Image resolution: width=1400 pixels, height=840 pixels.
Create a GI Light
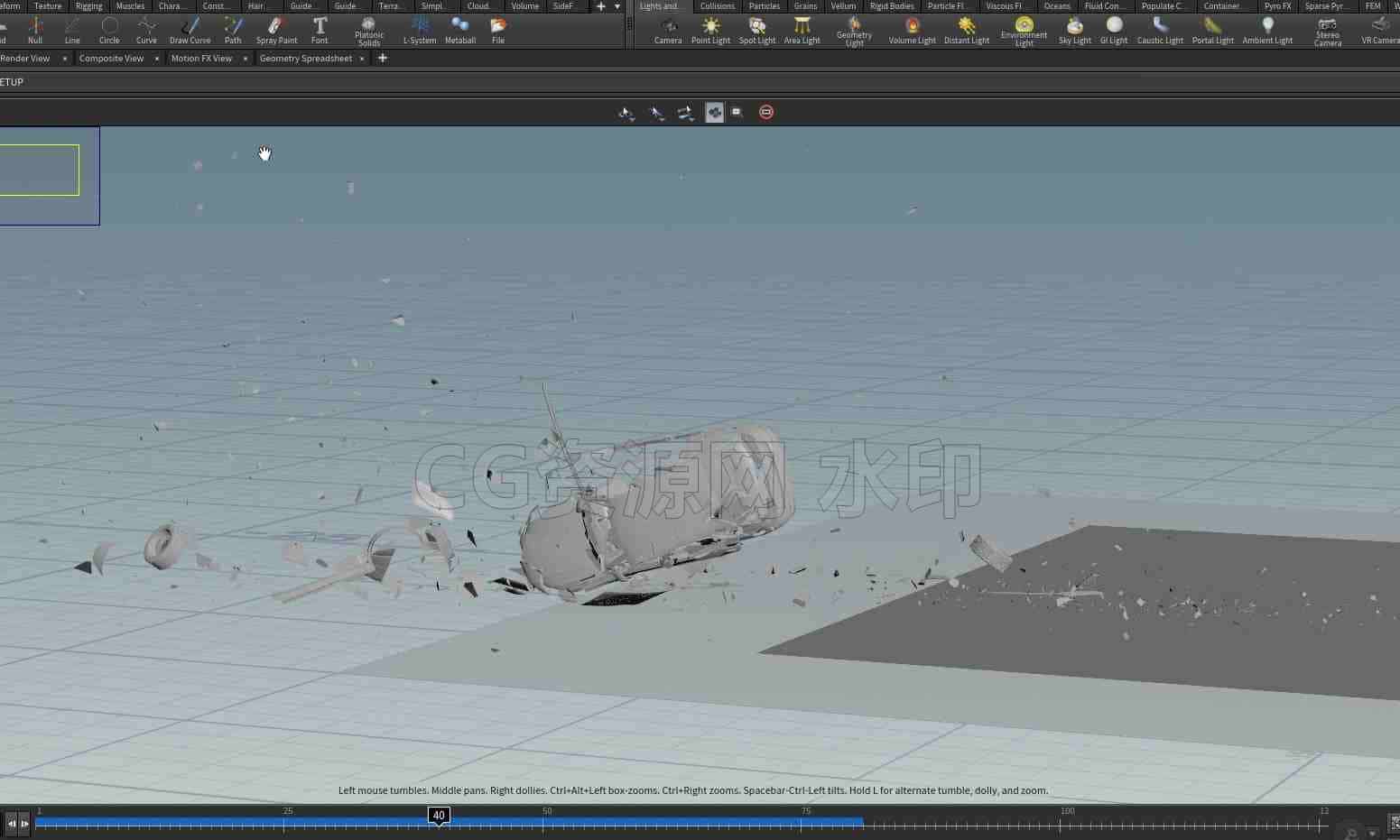1114,31
